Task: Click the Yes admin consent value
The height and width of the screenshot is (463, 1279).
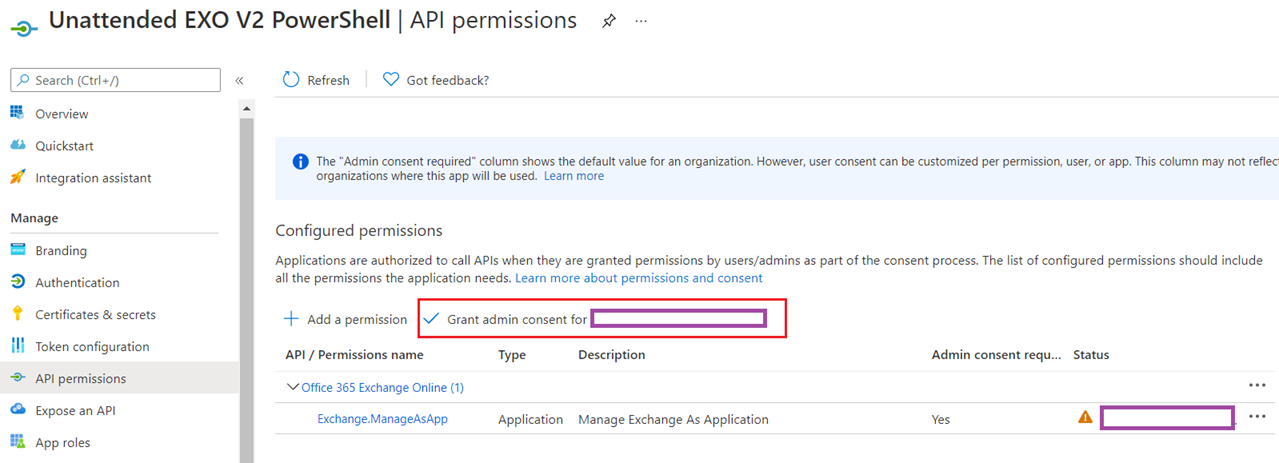Action: tap(941, 420)
